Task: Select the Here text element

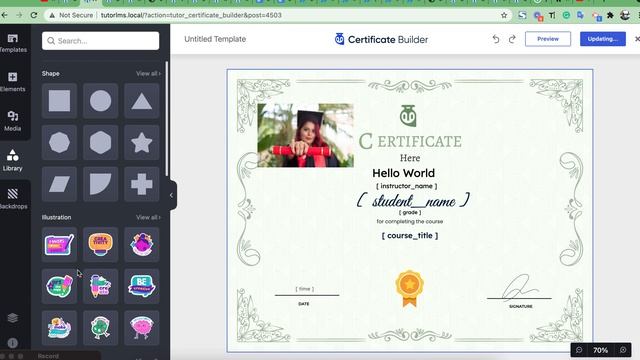Action: 410,158
